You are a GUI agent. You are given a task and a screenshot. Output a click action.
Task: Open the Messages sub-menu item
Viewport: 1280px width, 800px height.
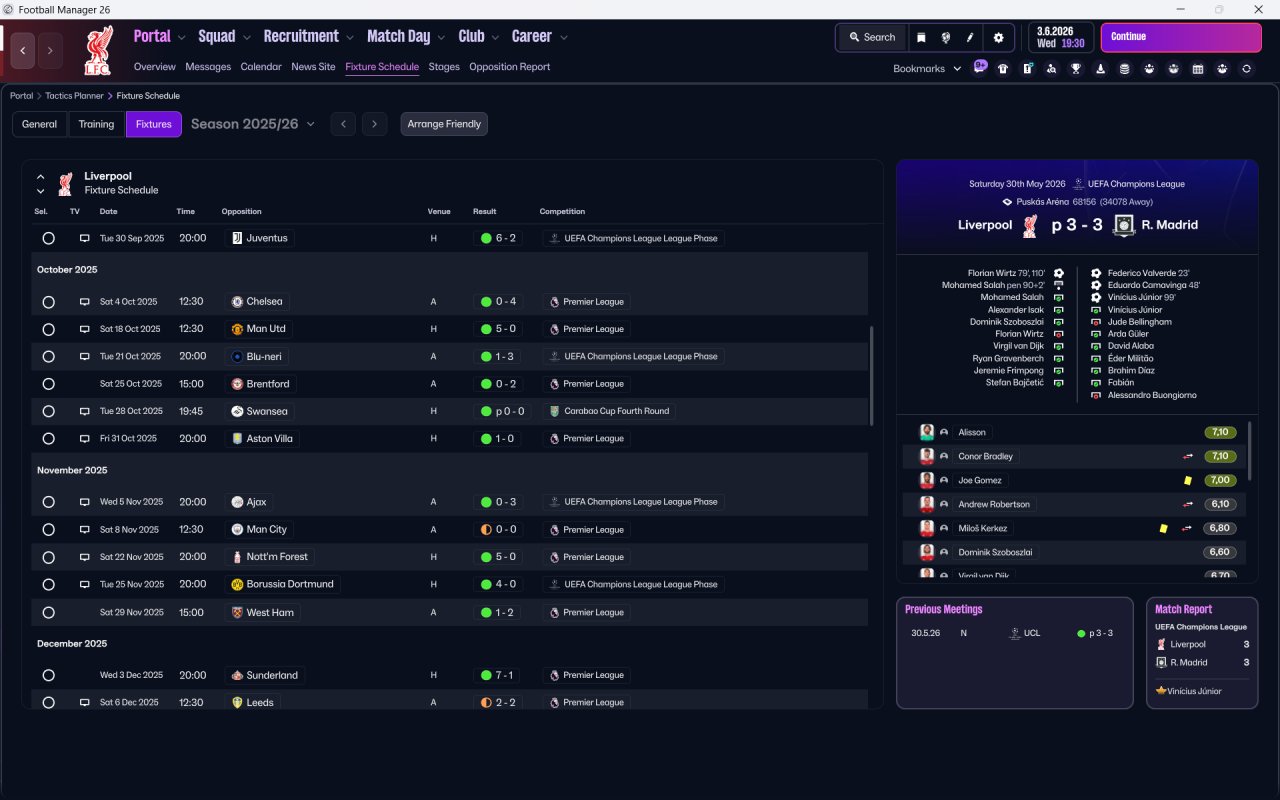pos(208,67)
